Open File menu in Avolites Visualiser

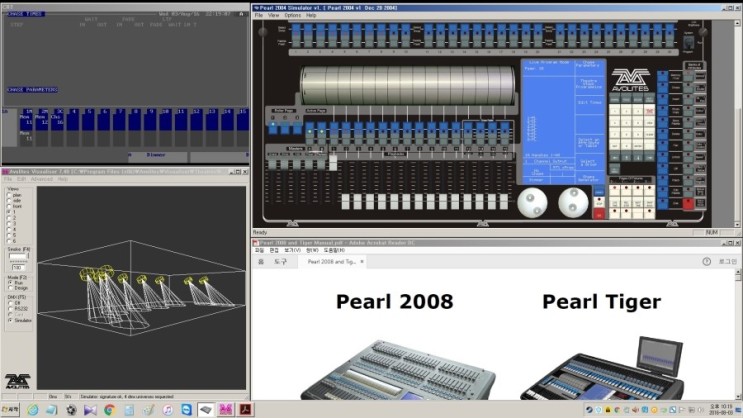click(8, 179)
